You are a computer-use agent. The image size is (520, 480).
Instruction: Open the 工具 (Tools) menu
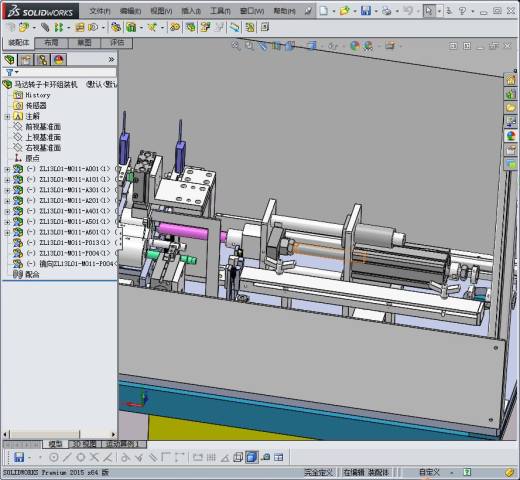click(x=220, y=11)
